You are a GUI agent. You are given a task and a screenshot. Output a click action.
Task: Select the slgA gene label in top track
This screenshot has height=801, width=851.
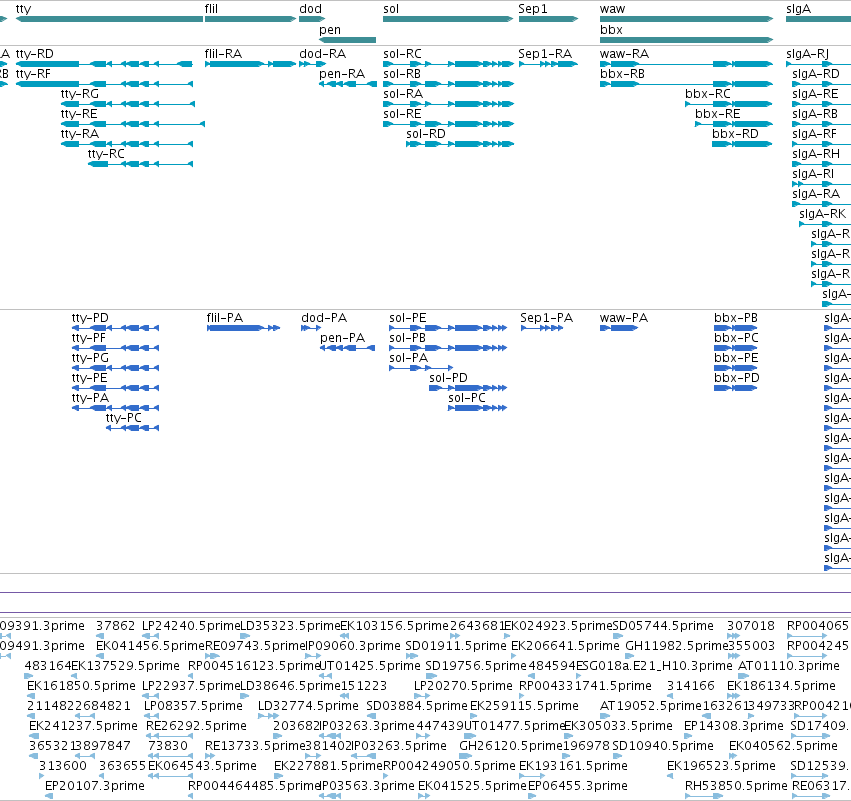point(798,9)
